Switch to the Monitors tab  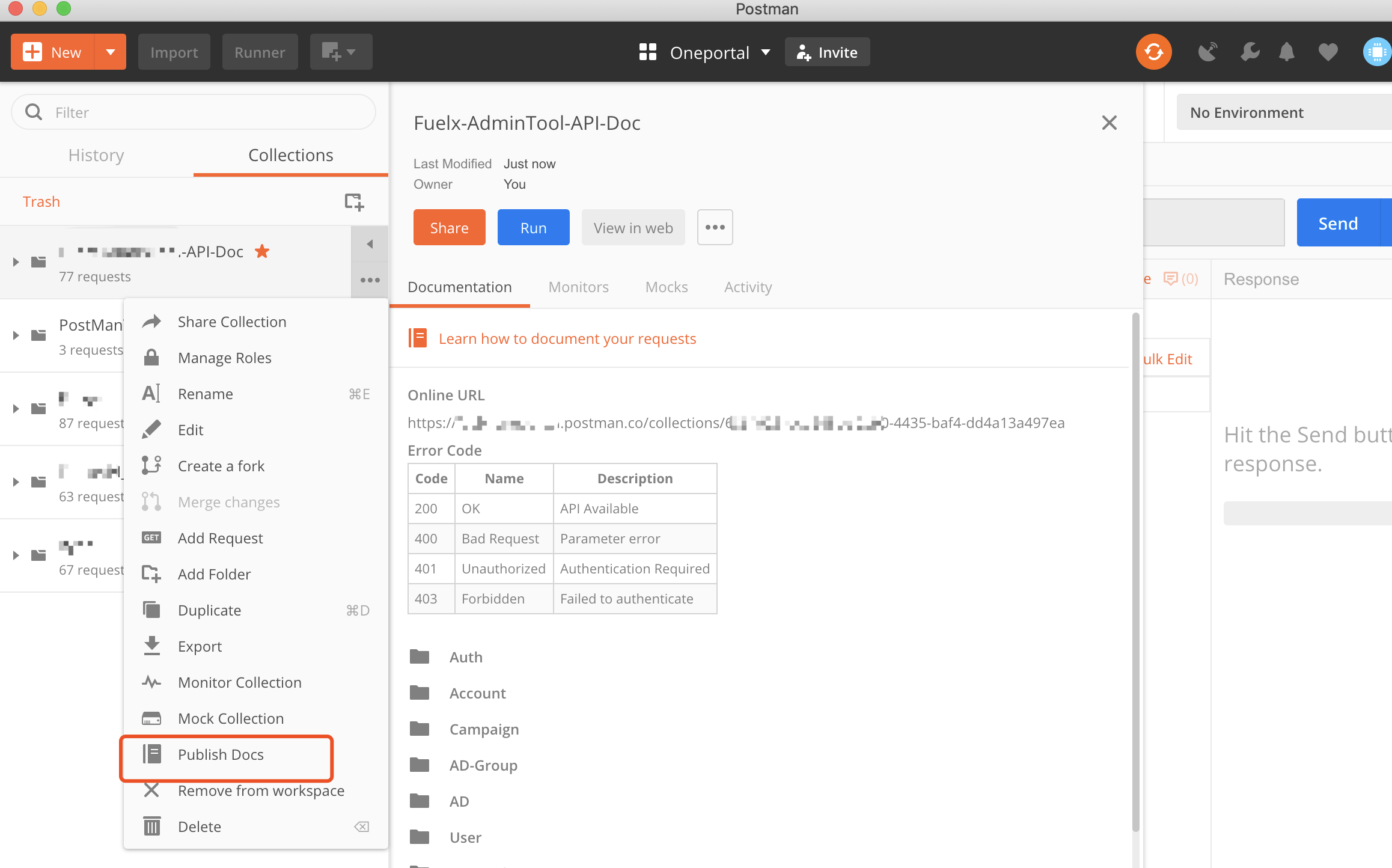578,287
